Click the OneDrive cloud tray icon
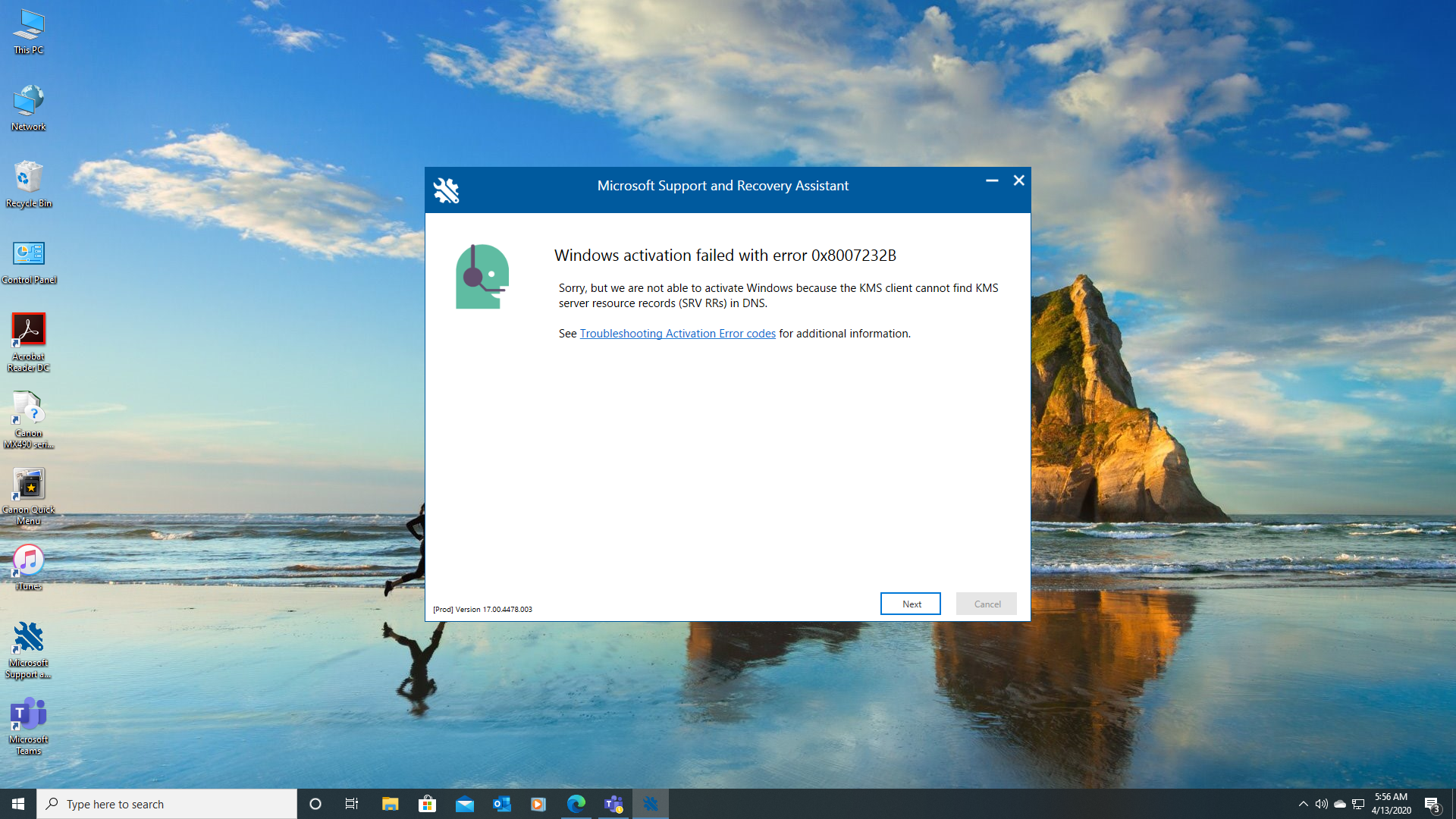This screenshot has width=1456, height=819. click(1340, 804)
